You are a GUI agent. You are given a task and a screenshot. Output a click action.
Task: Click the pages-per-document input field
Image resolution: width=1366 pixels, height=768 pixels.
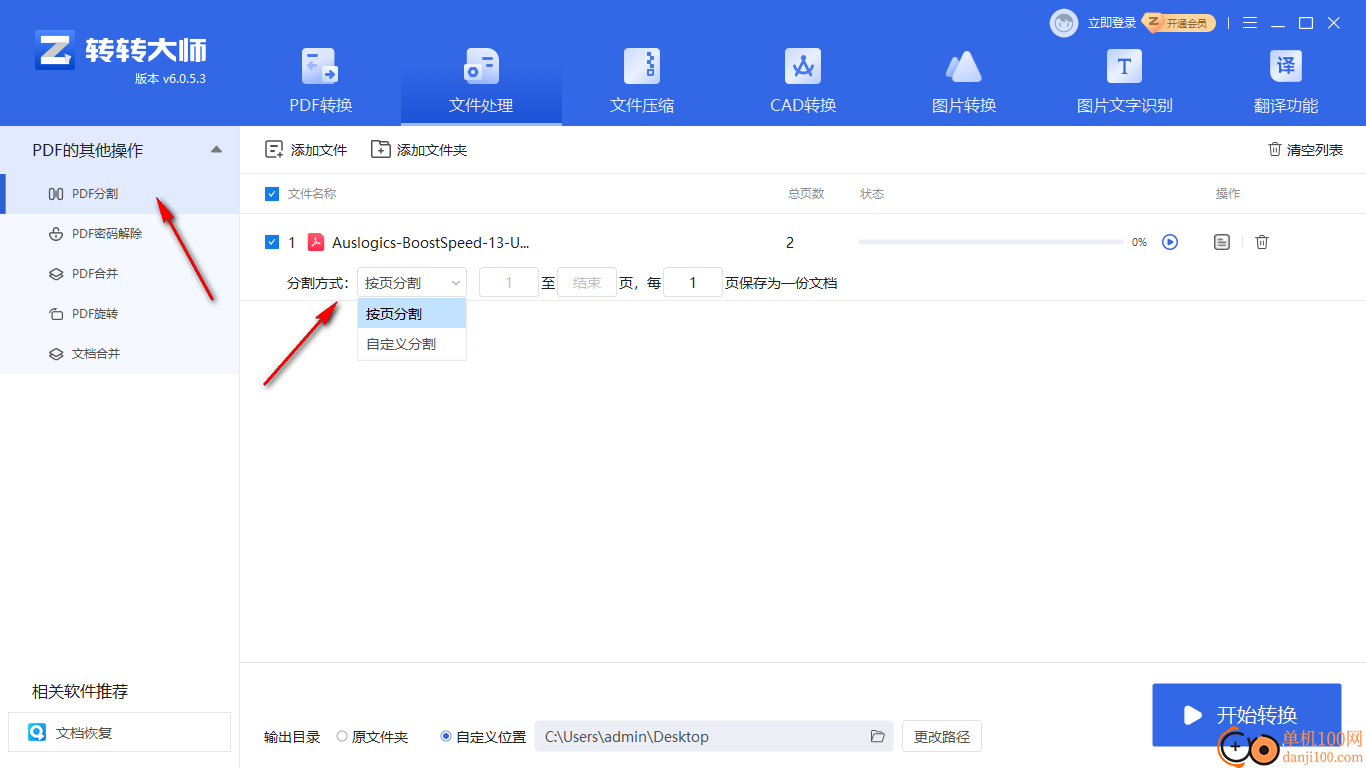tap(693, 283)
